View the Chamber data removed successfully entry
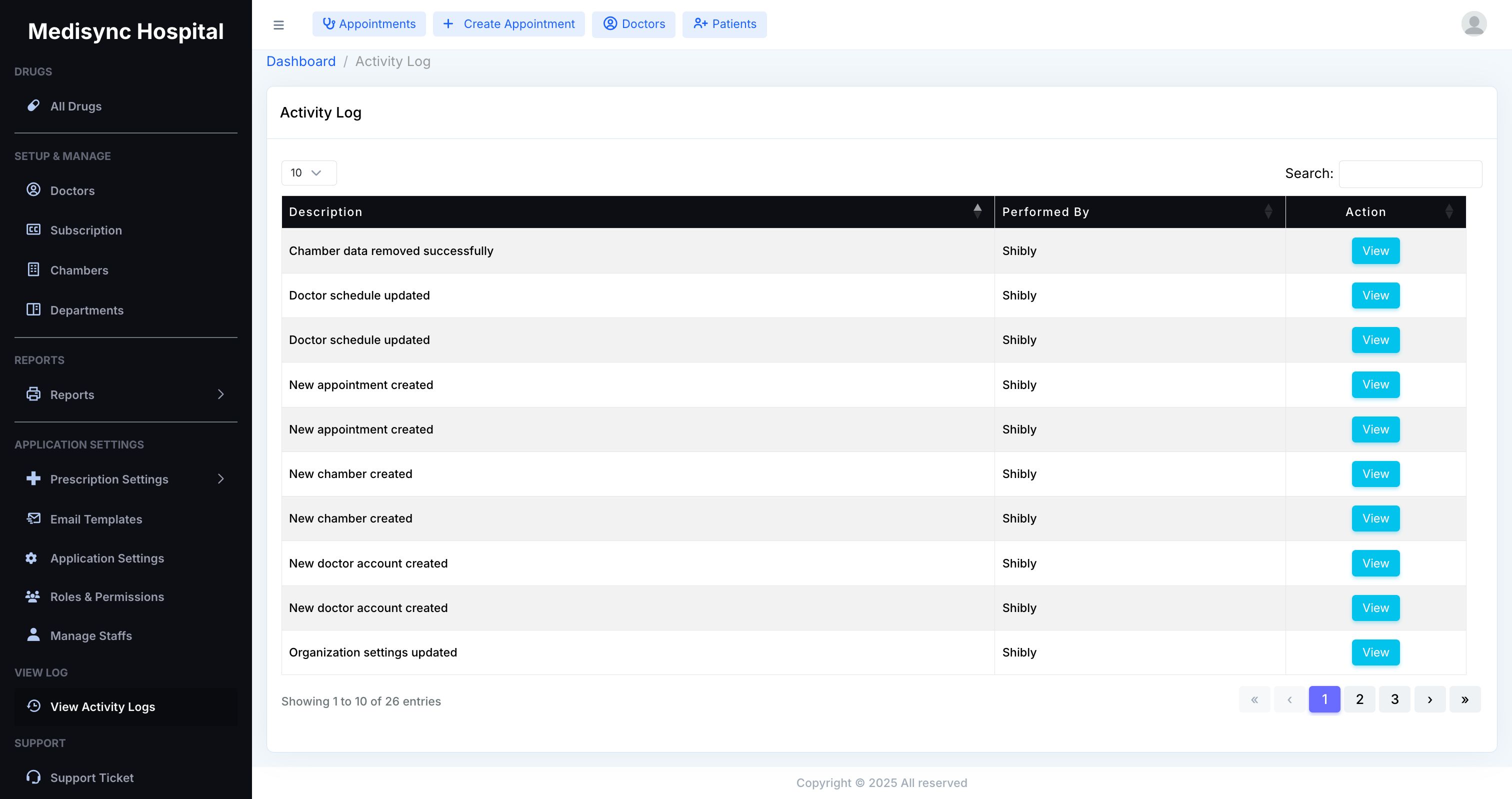The width and height of the screenshot is (1512, 799). coord(1375,250)
